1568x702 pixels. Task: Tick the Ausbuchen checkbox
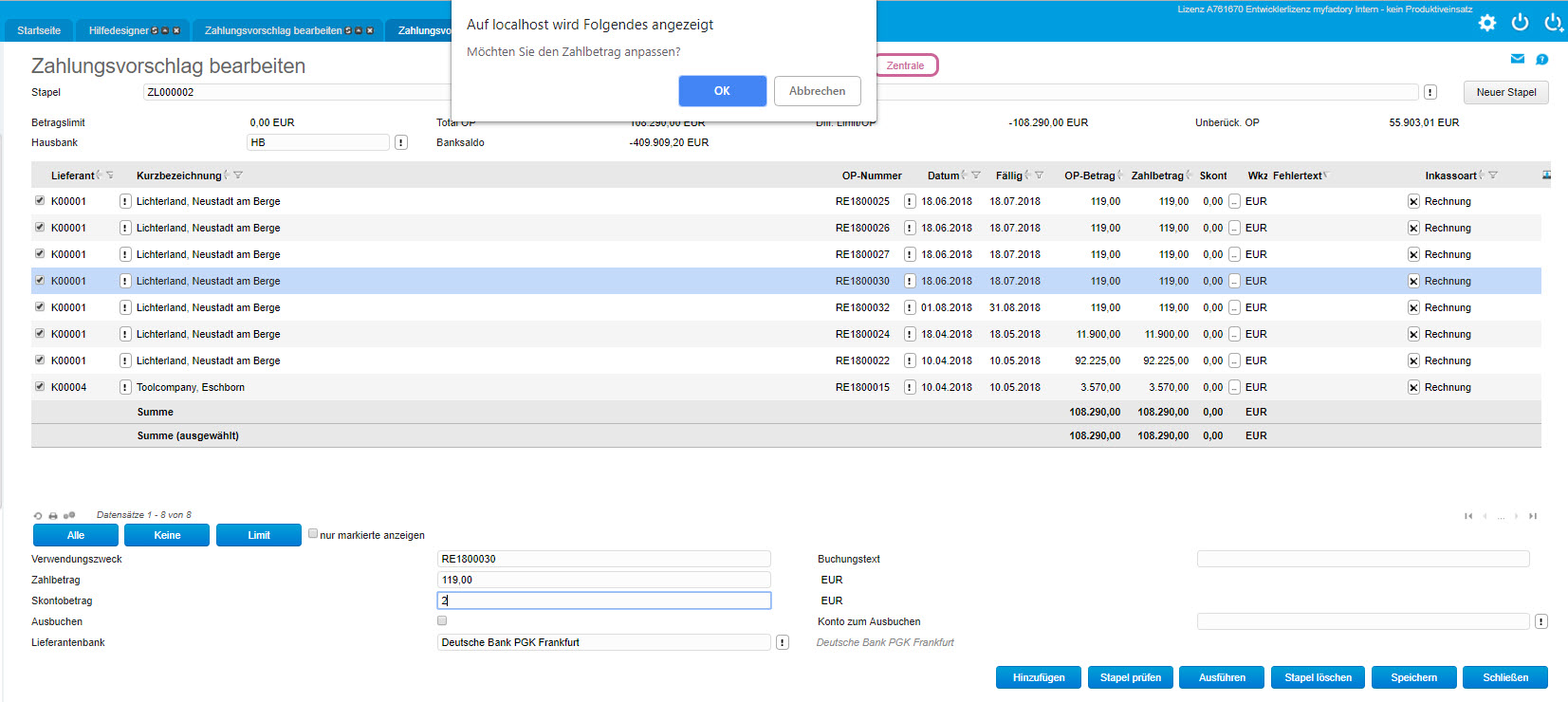pyautogui.click(x=442, y=620)
